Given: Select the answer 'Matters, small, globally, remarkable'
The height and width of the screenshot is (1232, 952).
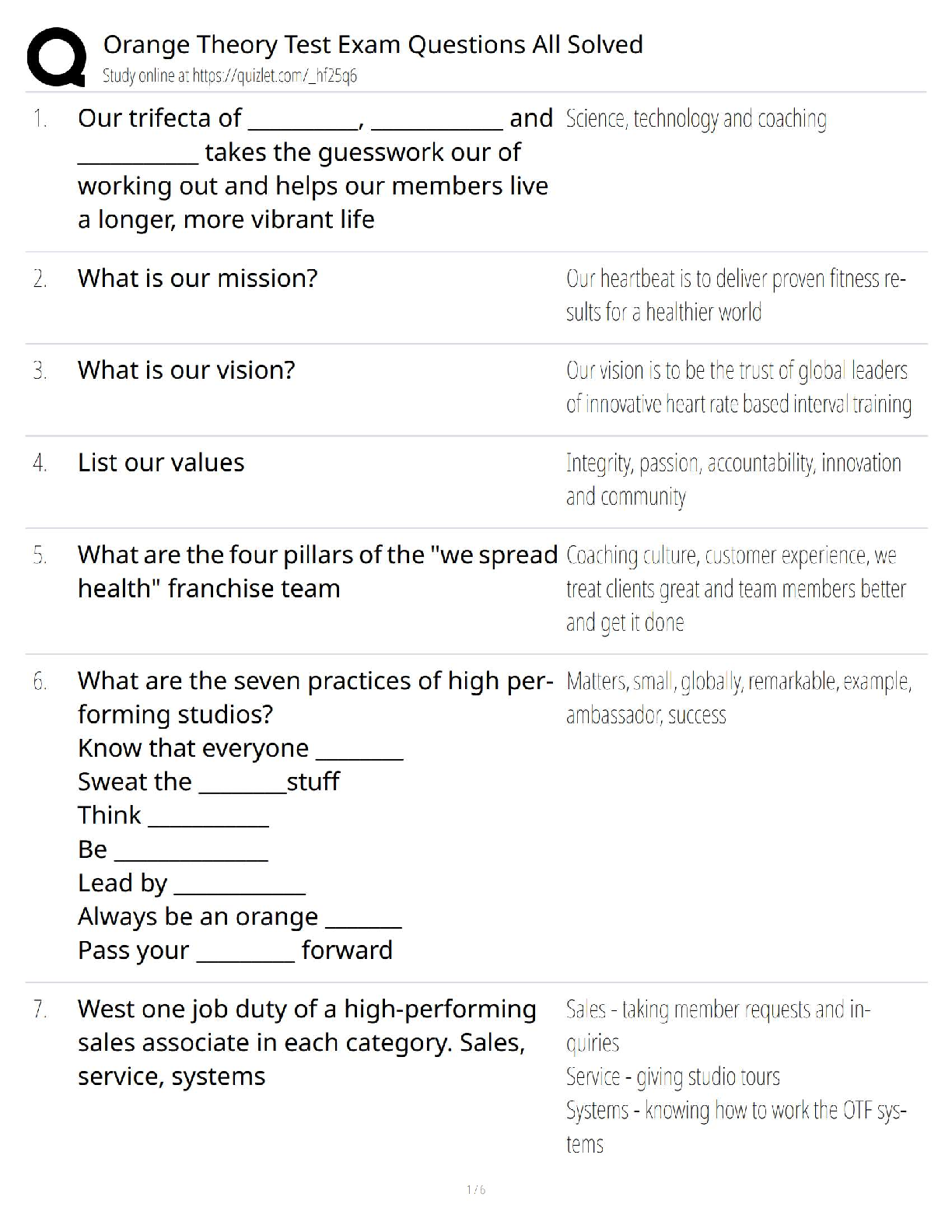Looking at the screenshot, I should [738, 698].
